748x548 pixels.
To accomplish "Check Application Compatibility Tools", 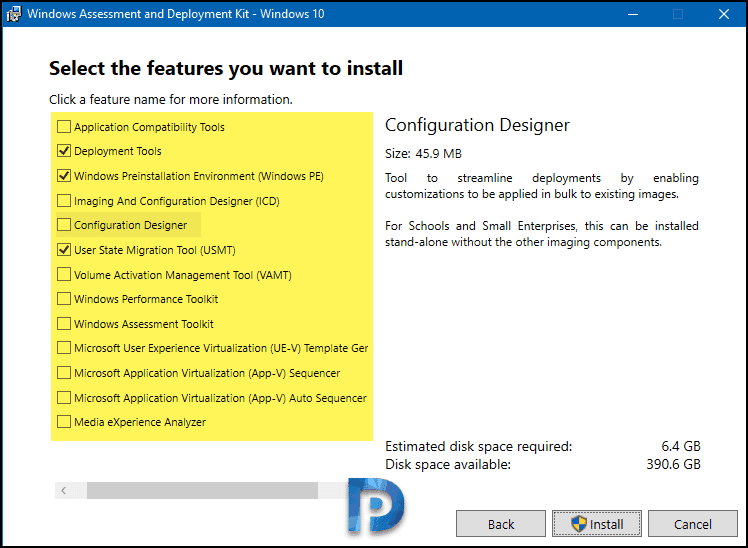I will point(63,127).
